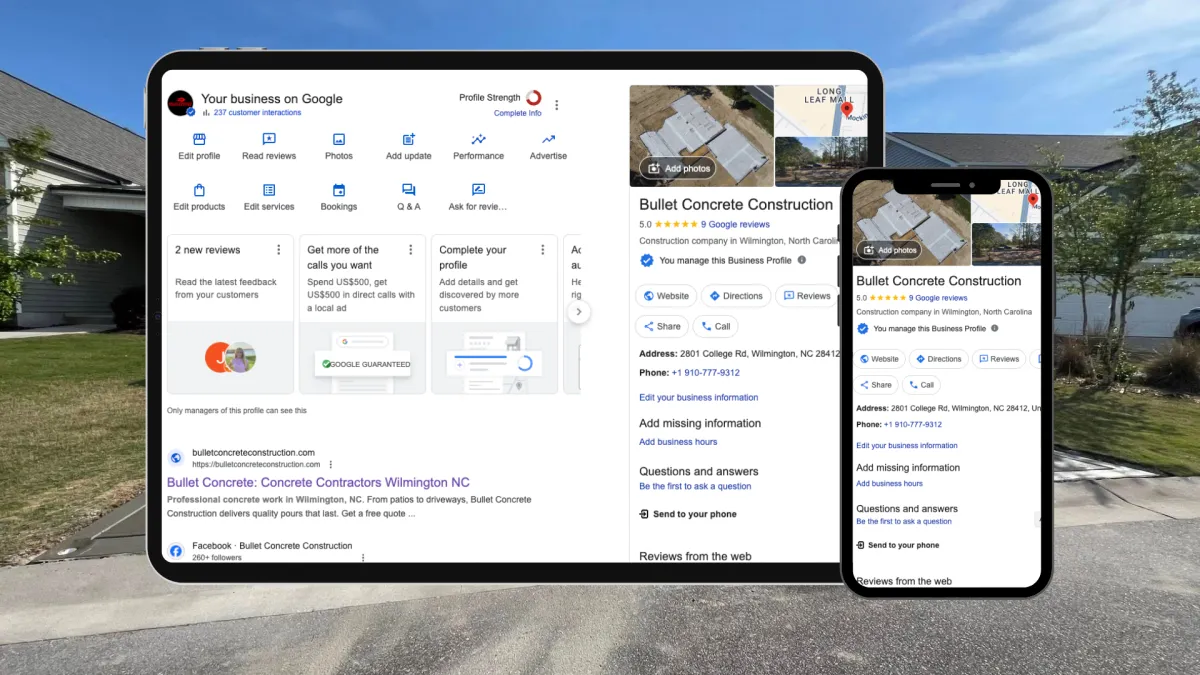Click the Complete Info link

pos(518,113)
